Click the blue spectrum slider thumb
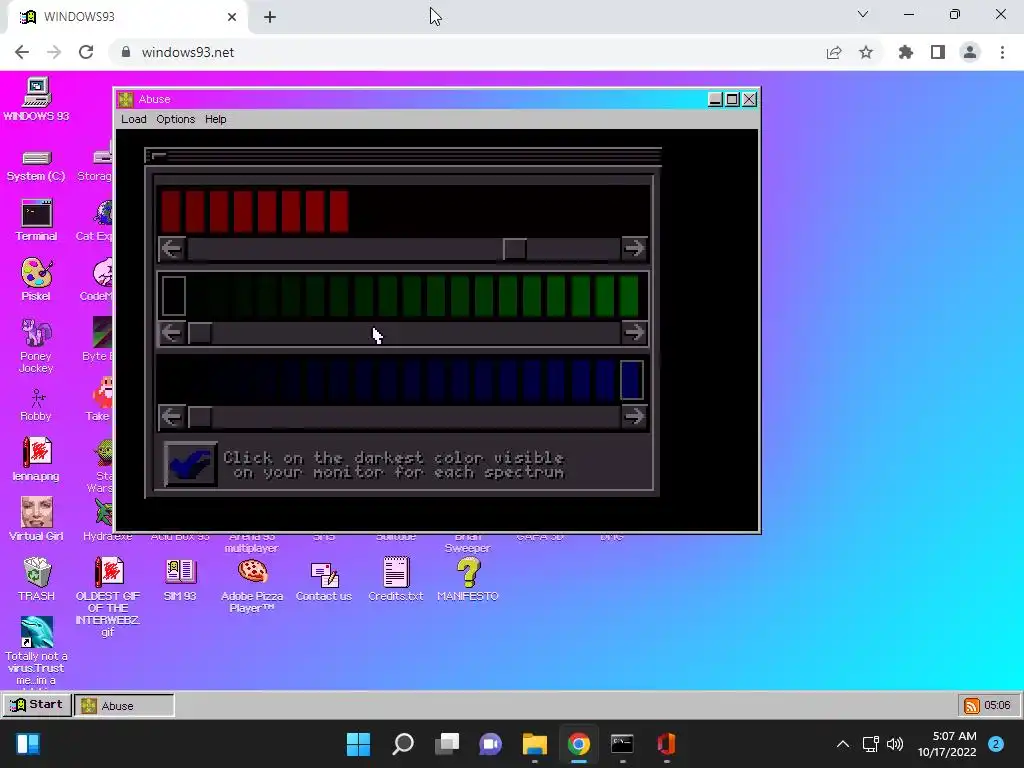Viewport: 1024px width, 768px height. coord(200,417)
